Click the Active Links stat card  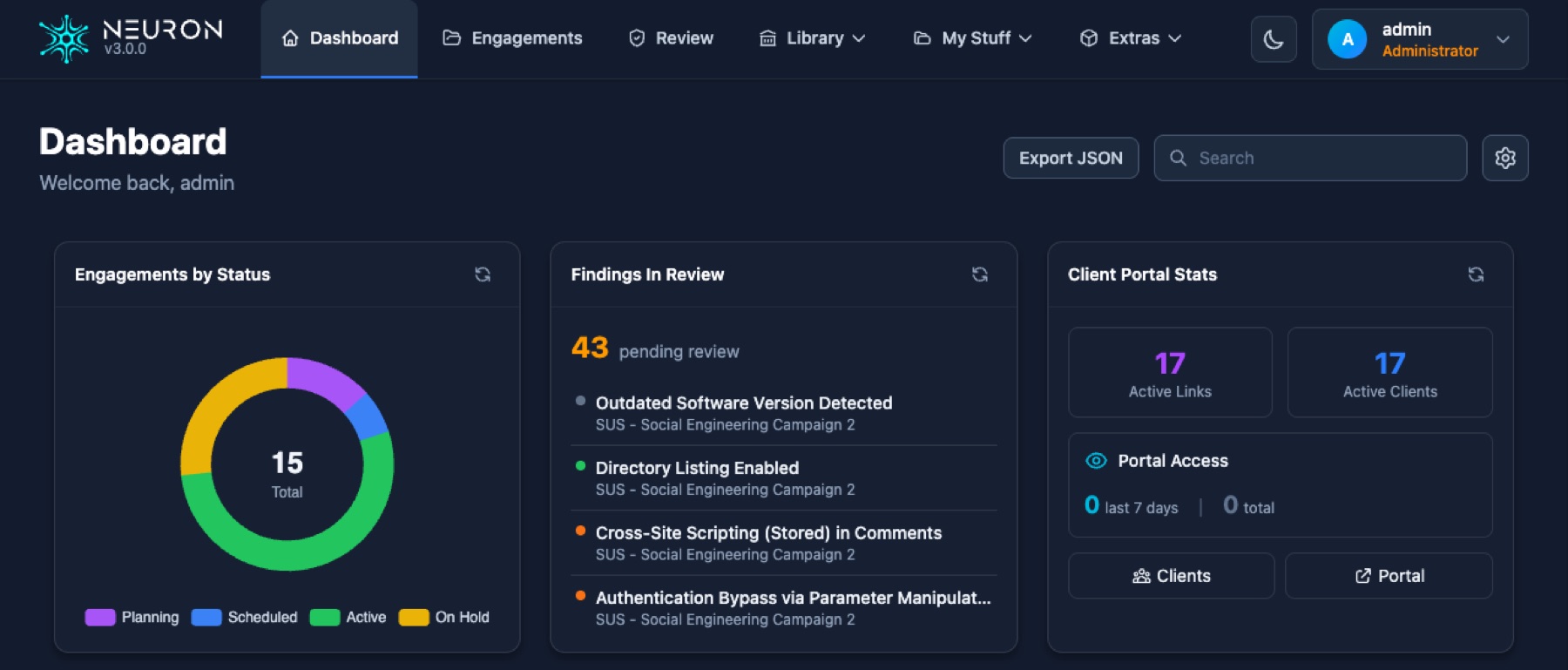pos(1170,372)
